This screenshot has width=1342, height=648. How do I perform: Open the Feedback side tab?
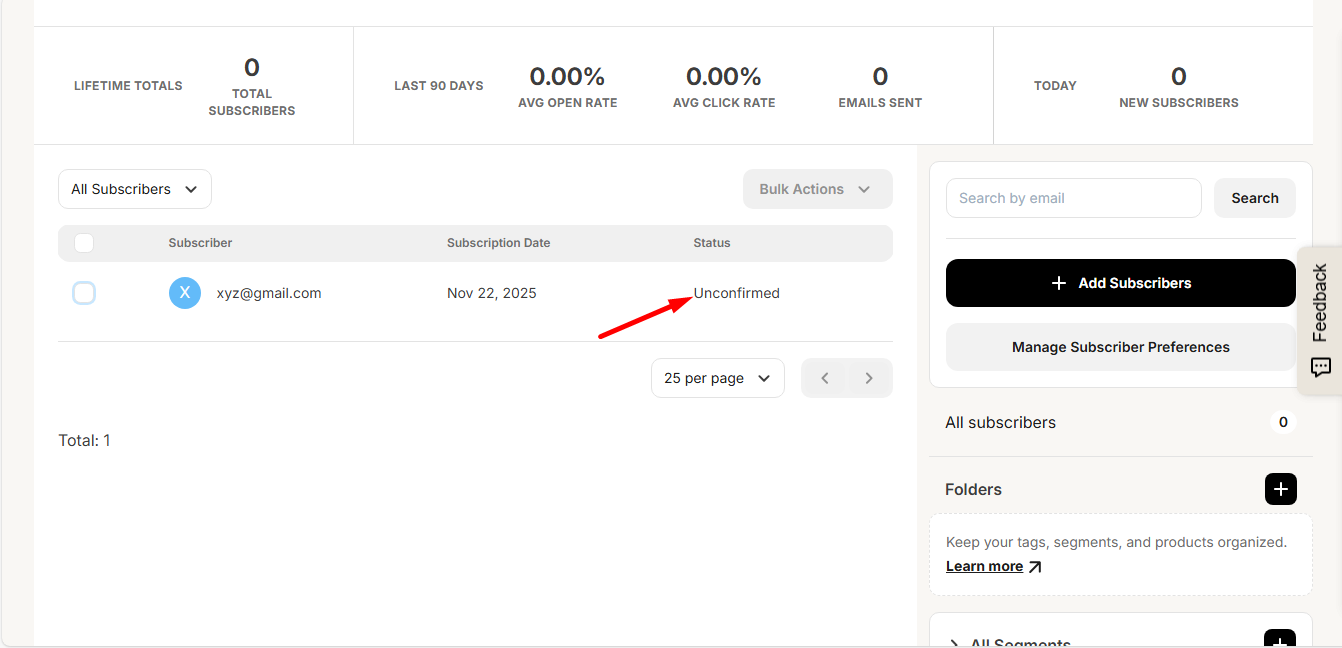(1321, 300)
